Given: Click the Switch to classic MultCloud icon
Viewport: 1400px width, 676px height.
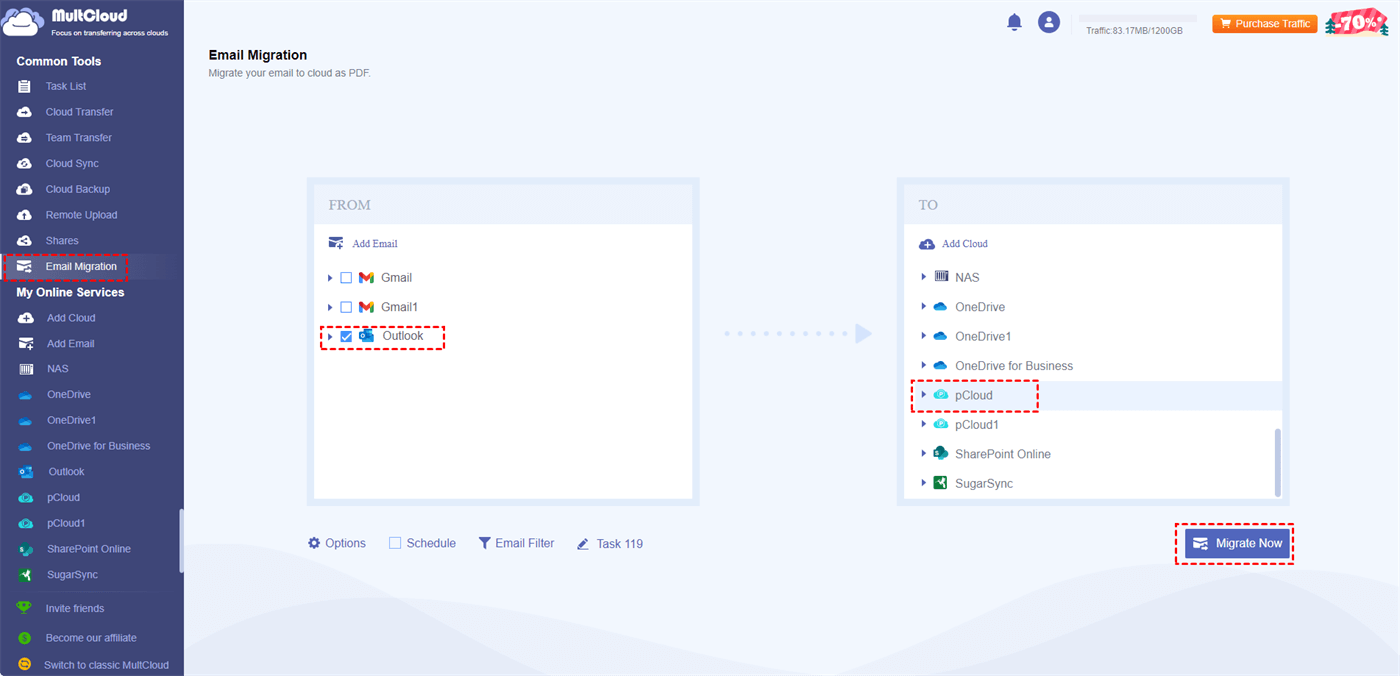Looking at the screenshot, I should 24,665.
